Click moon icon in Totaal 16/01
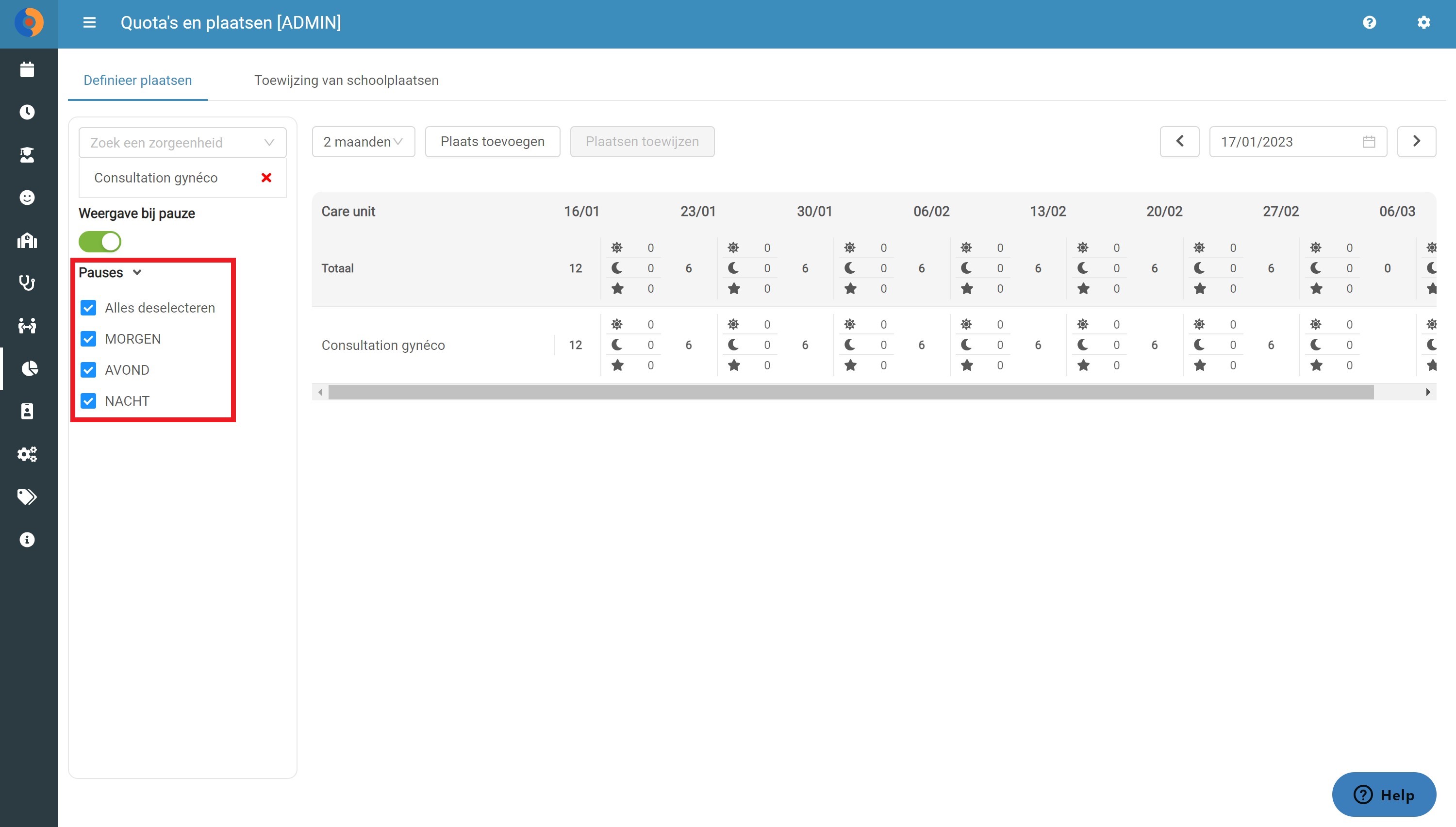Image resolution: width=1456 pixels, height=827 pixels. click(x=617, y=268)
